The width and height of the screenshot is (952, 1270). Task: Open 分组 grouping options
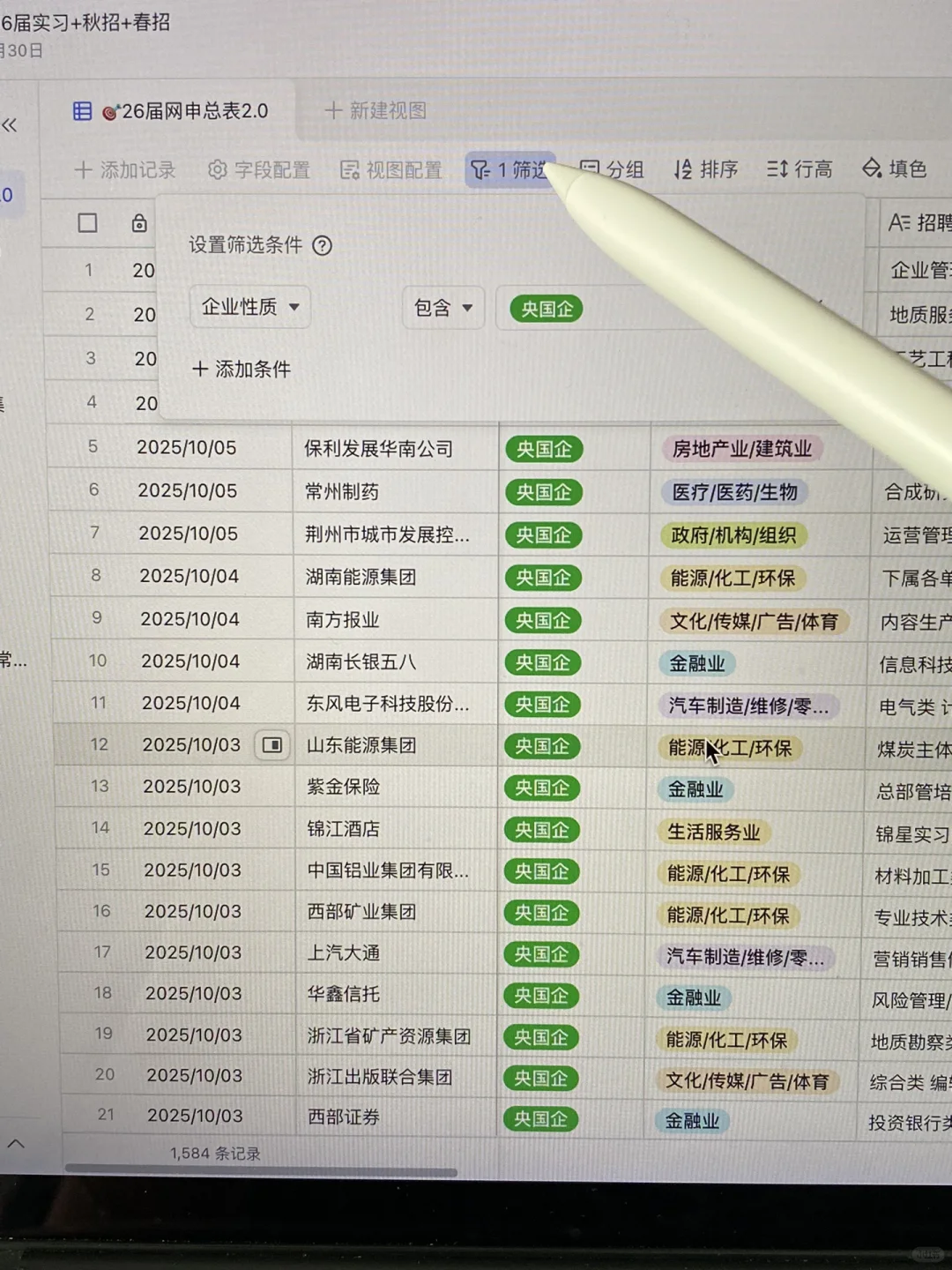pos(612,168)
